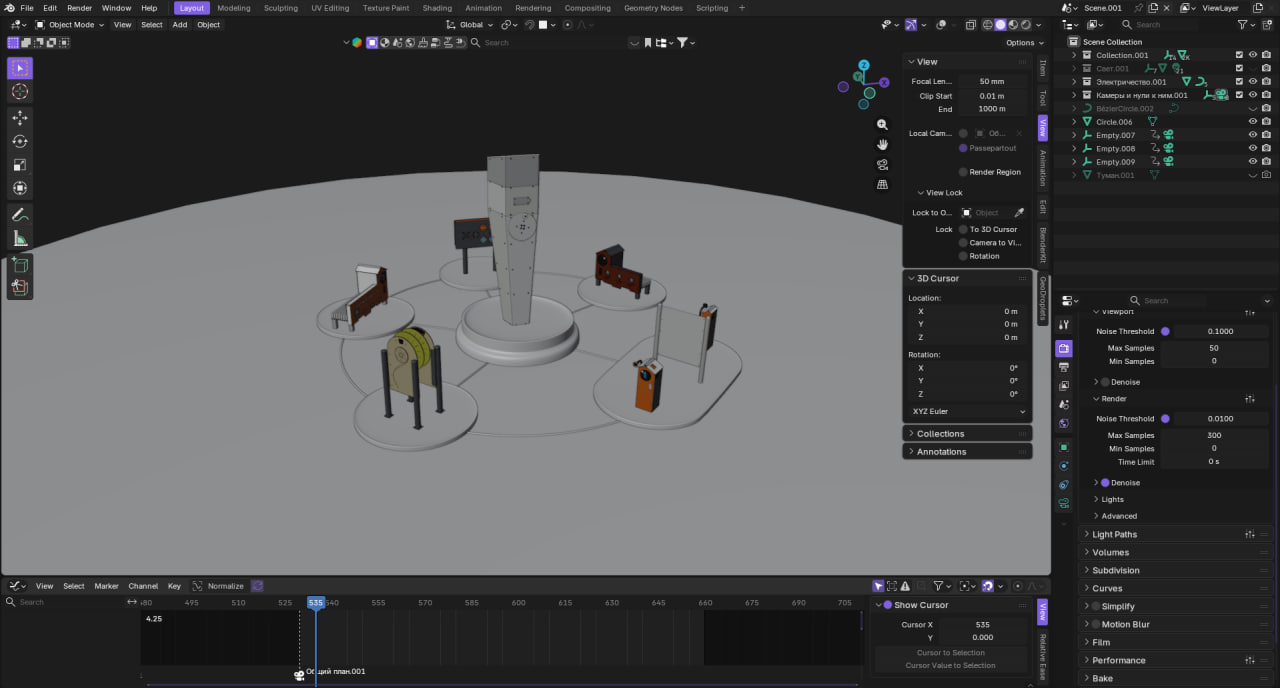Switch to the Modeling workspace tab
Viewport: 1280px width, 688px height.
coord(234,8)
